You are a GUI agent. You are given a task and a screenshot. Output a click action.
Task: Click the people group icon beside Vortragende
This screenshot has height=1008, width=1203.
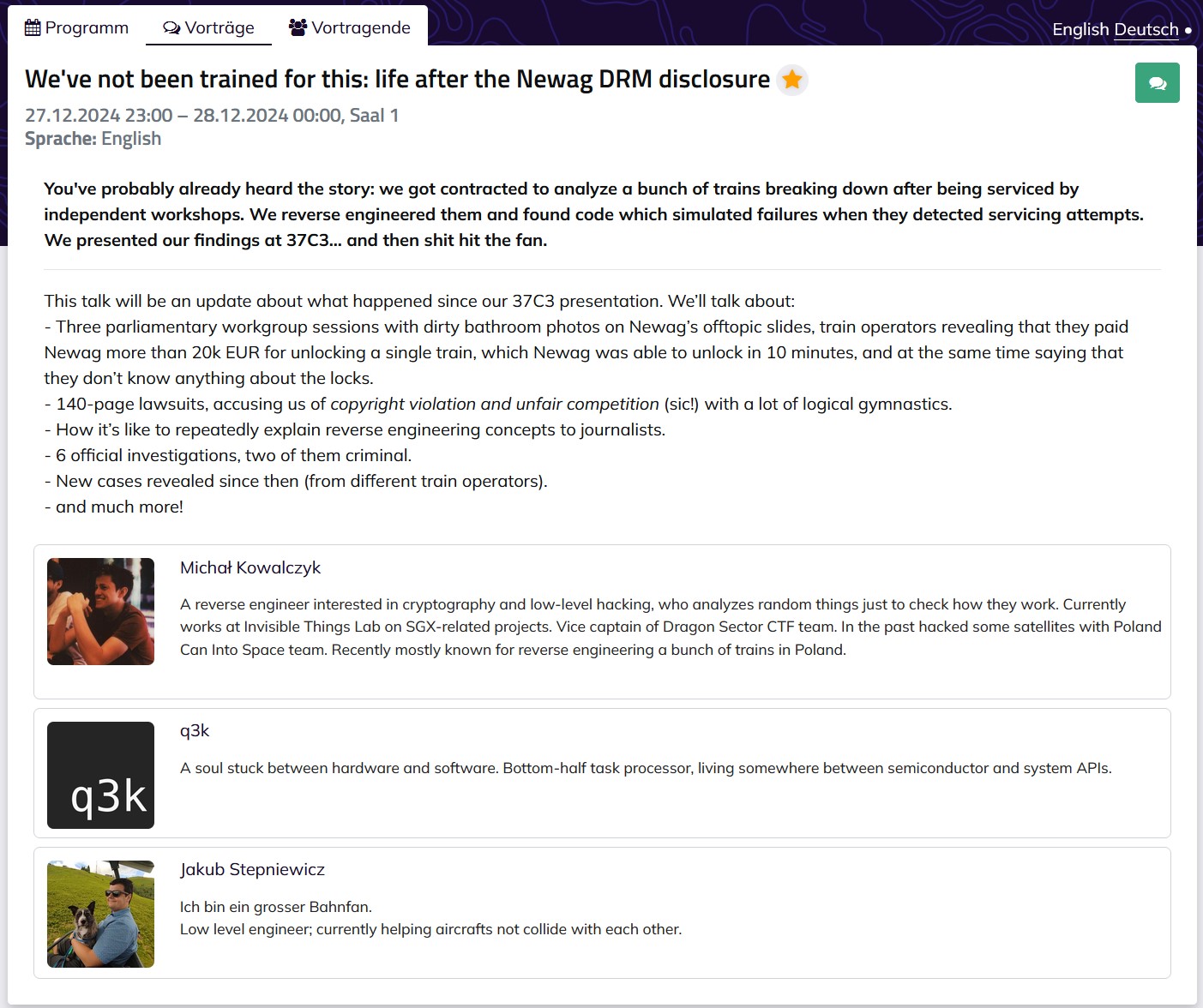click(x=298, y=27)
